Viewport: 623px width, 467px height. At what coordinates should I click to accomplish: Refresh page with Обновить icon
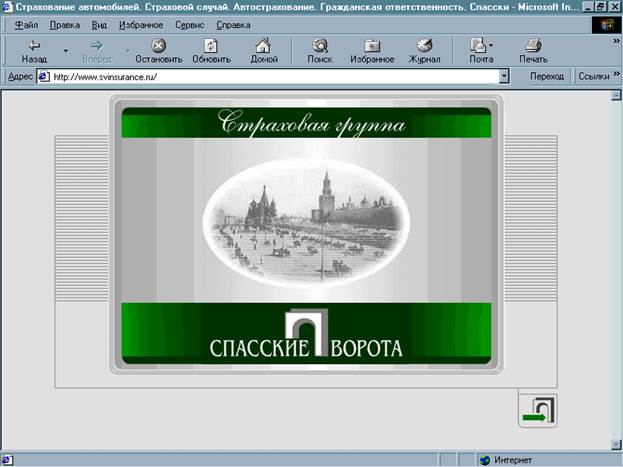click(x=211, y=45)
